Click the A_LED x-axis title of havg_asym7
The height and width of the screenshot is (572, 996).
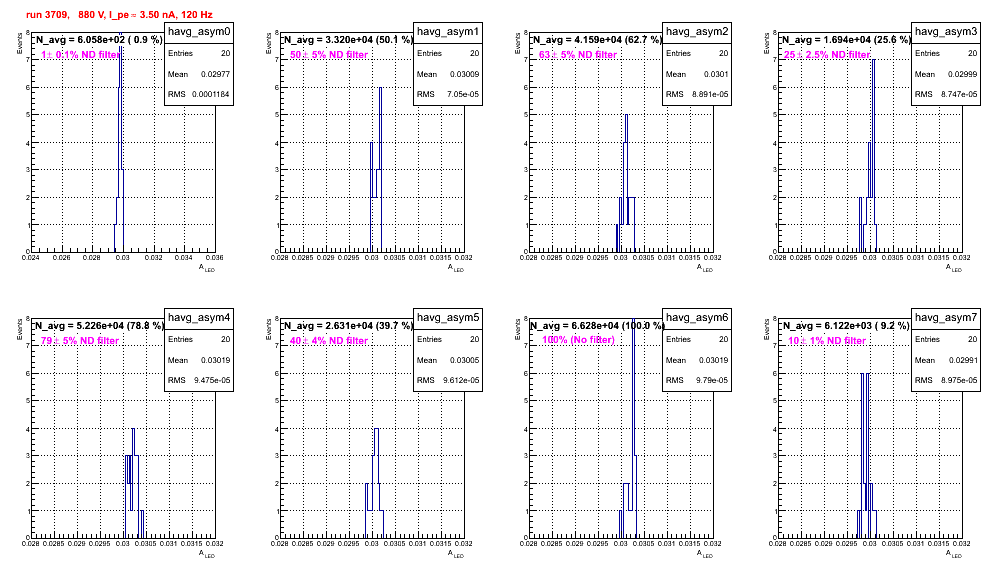[954, 554]
